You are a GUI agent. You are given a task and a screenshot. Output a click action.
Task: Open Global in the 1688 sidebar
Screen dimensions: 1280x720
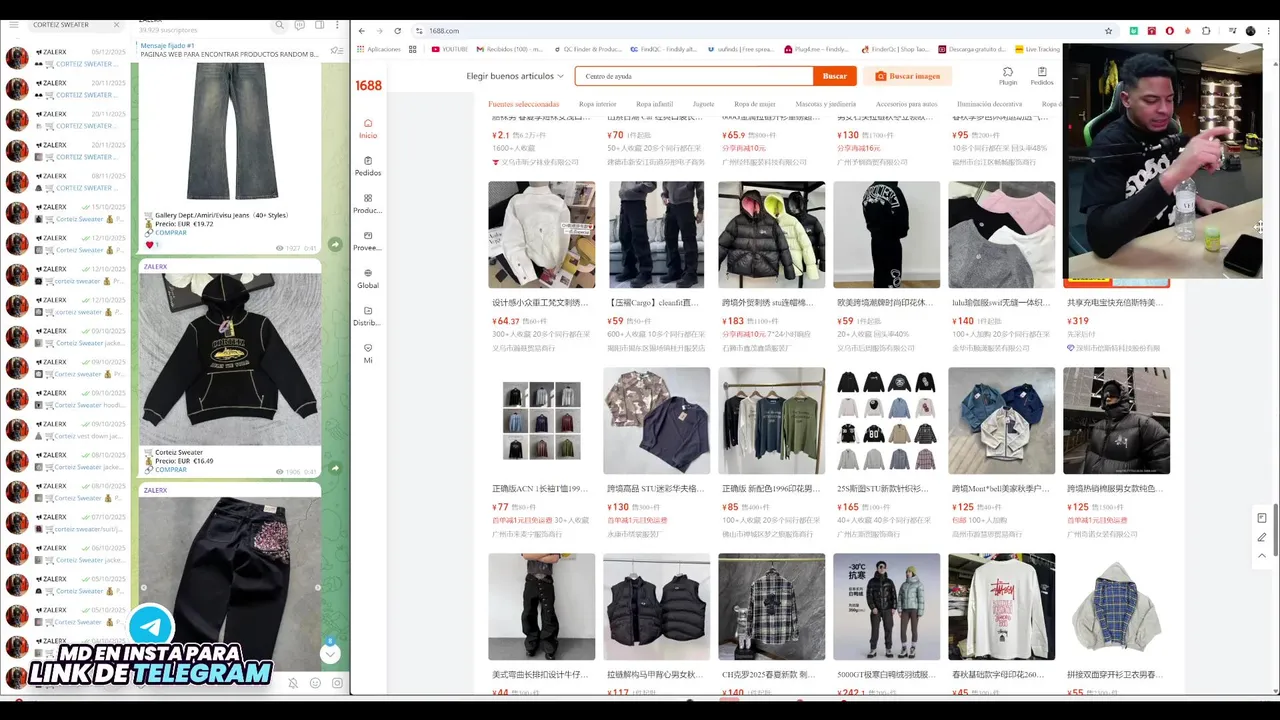(x=368, y=278)
